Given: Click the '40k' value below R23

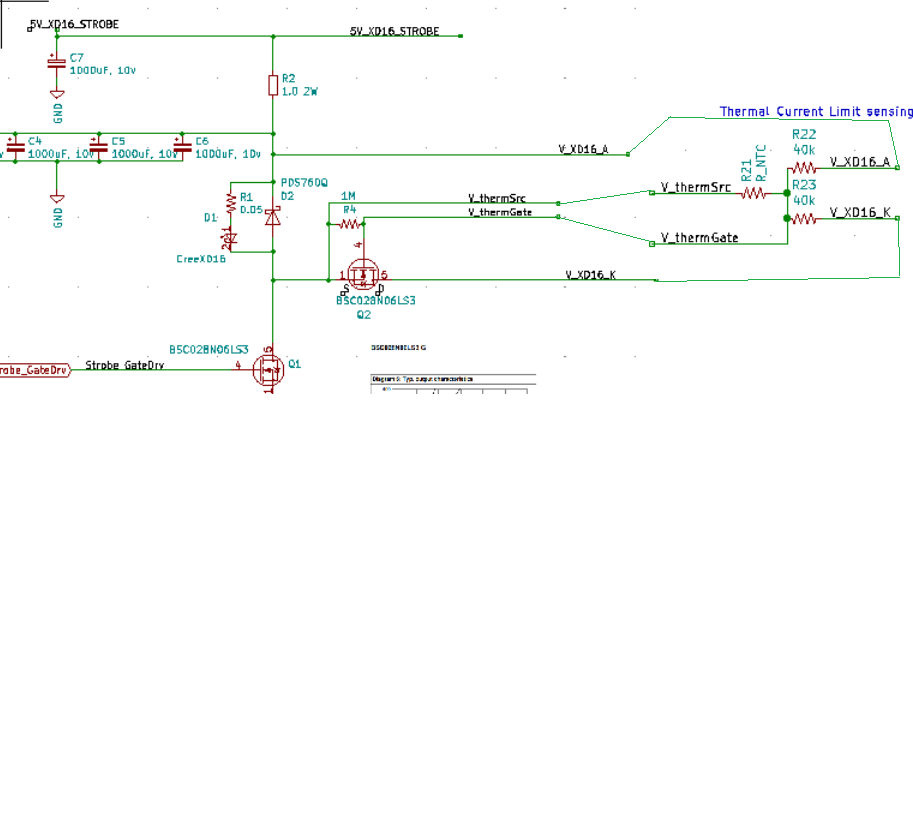Looking at the screenshot, I should click(804, 201).
